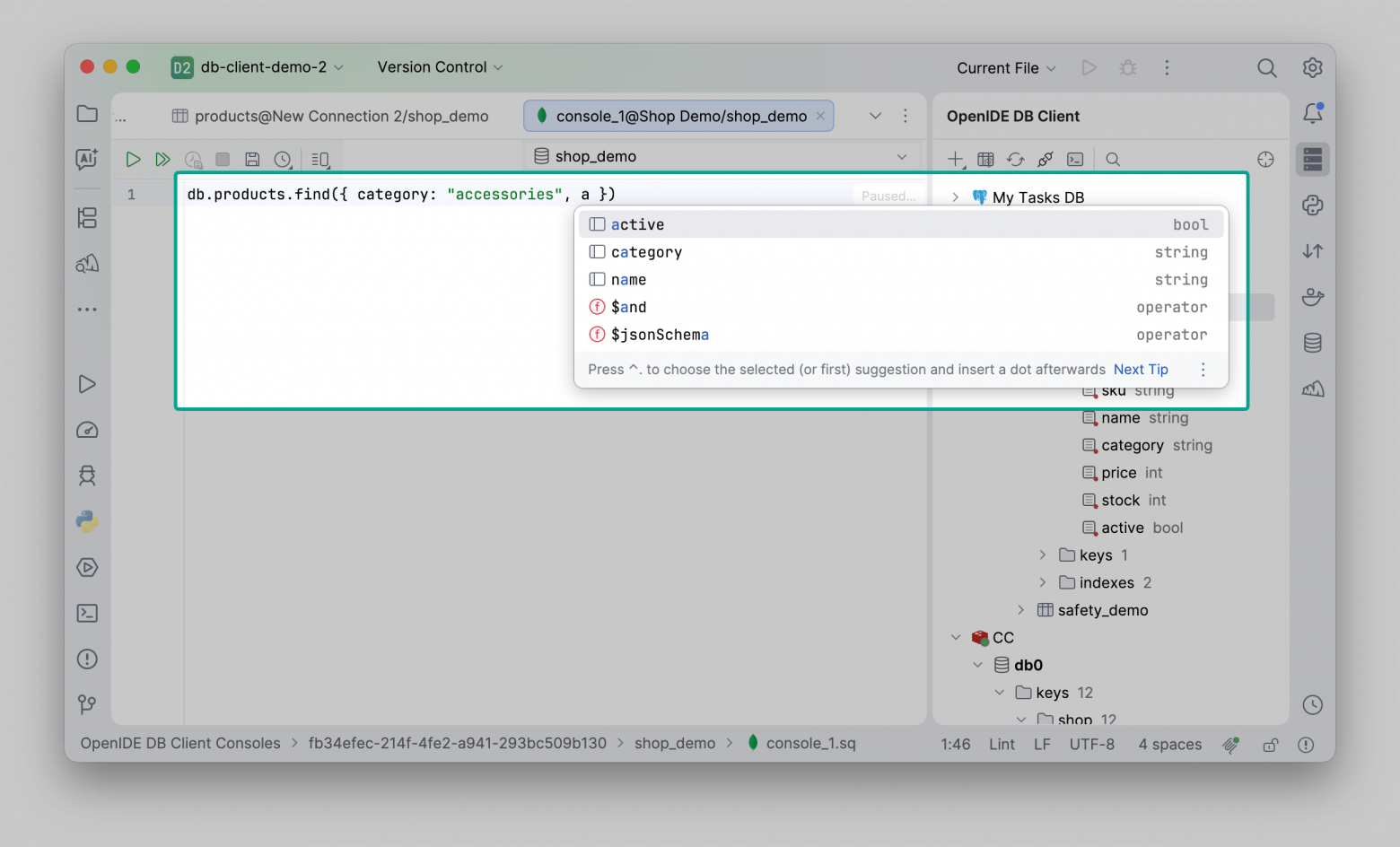
Task: Open the Project folder tool window
Action: click(87, 113)
